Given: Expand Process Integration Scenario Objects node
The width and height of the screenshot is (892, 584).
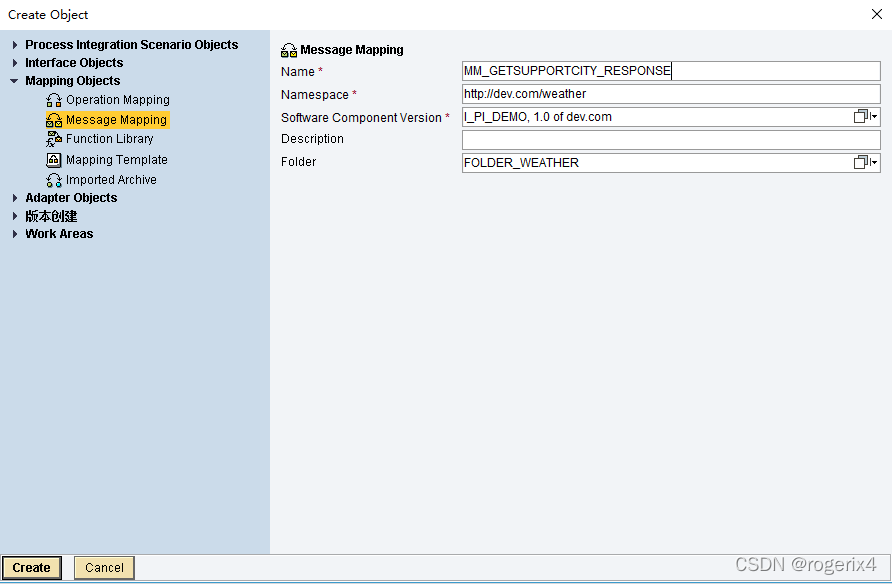Looking at the screenshot, I should tap(15, 45).
